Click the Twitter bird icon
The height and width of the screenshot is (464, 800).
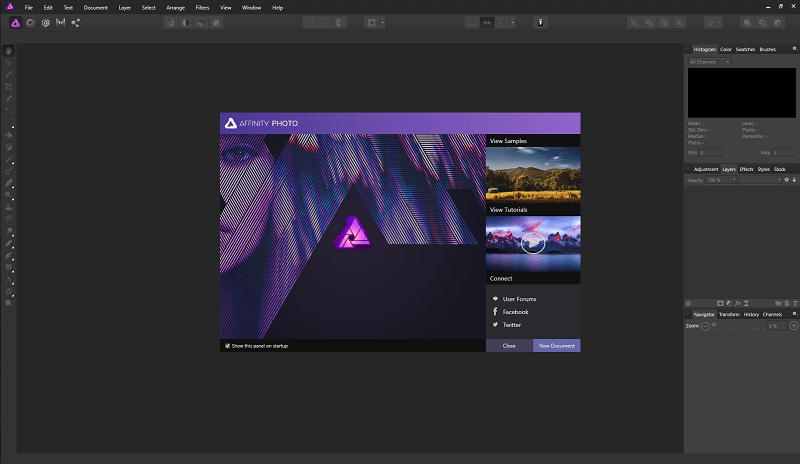coord(495,325)
